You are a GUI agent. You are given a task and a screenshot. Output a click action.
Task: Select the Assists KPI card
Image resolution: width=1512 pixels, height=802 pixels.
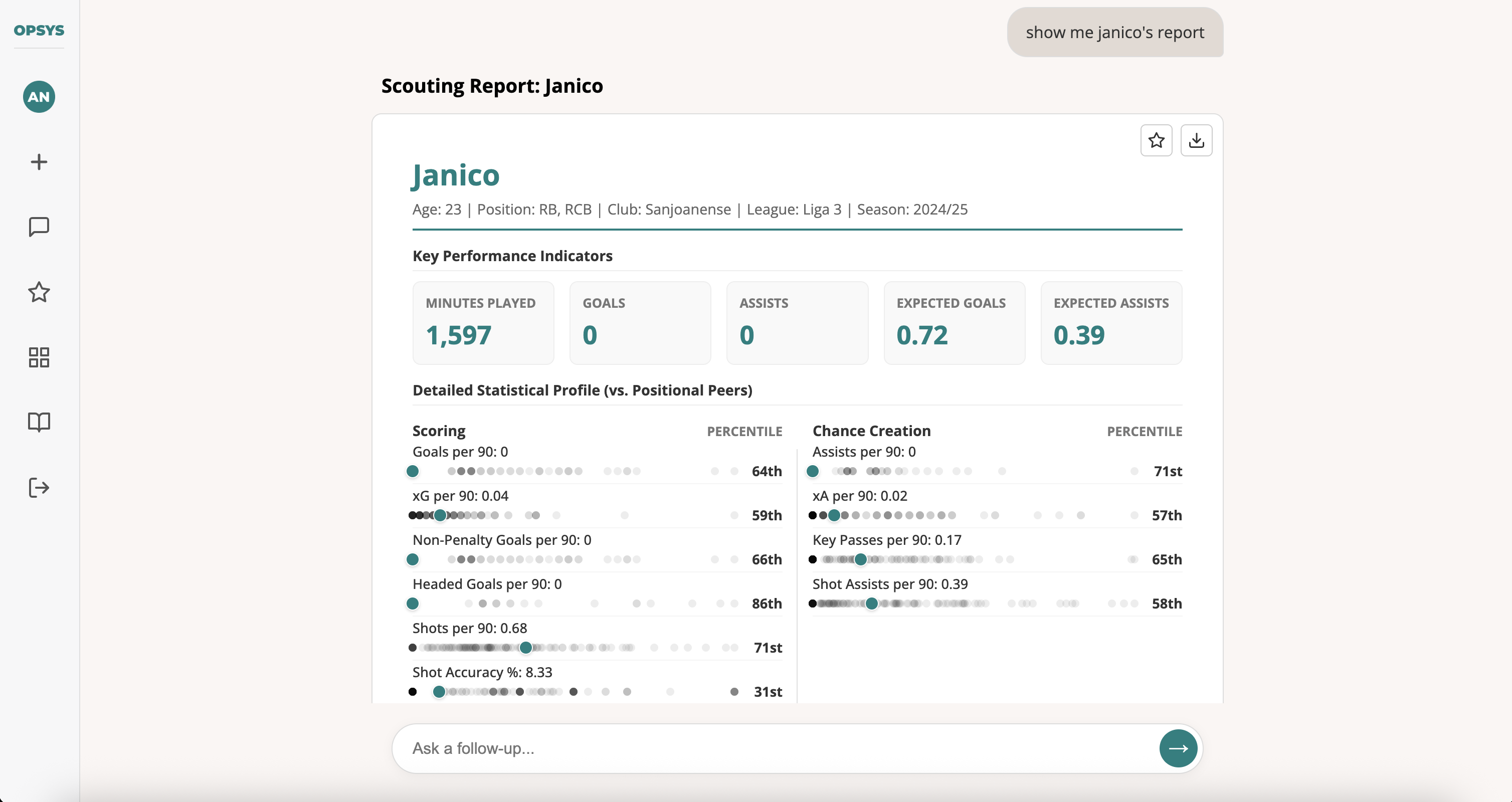pos(797,323)
